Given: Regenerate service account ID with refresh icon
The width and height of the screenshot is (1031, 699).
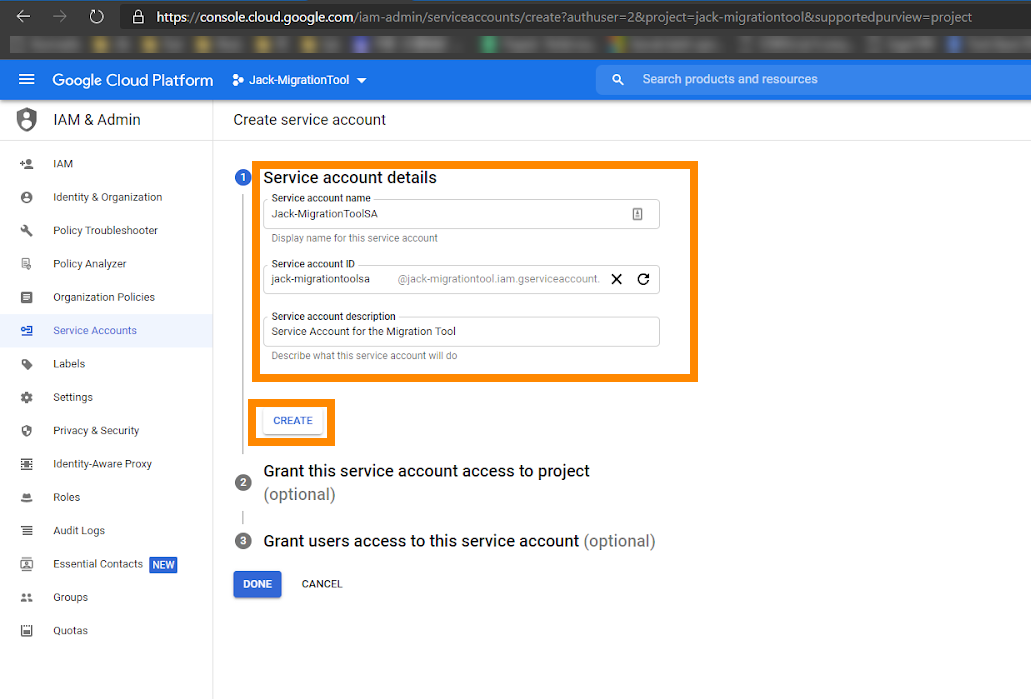Looking at the screenshot, I should 643,279.
